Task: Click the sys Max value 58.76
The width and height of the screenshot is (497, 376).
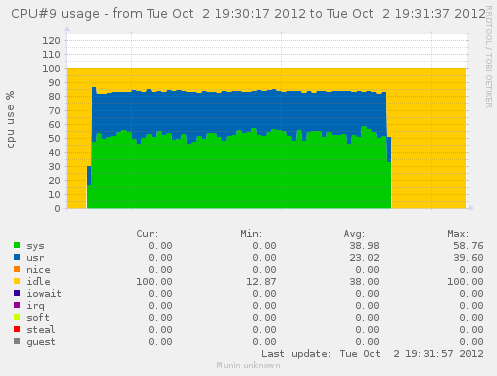Action: point(468,246)
